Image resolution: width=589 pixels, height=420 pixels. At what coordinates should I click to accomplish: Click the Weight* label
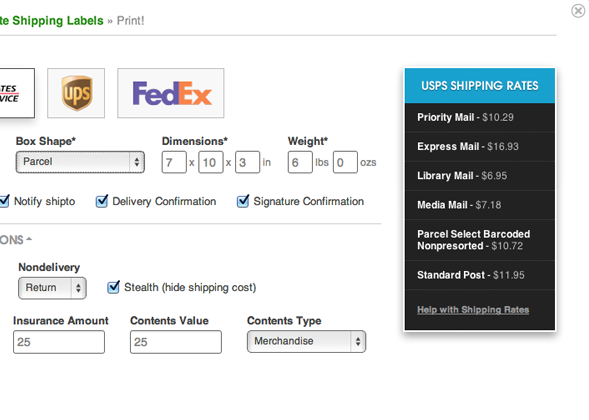(308, 141)
